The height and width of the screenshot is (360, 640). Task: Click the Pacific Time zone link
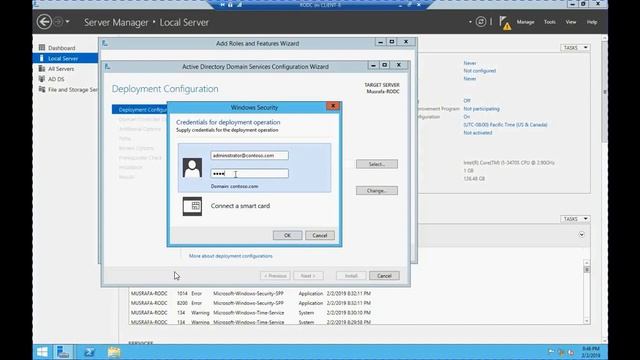[505, 125]
